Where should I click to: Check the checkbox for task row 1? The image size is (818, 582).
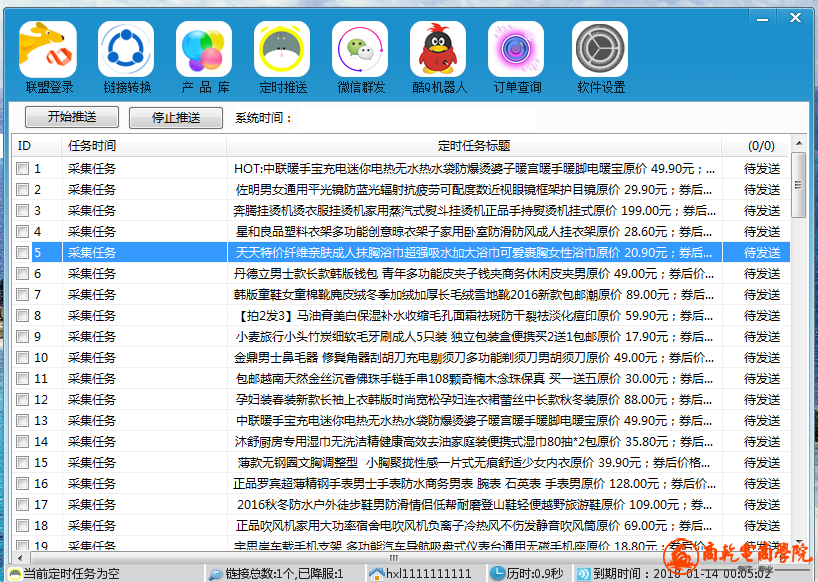(22, 168)
